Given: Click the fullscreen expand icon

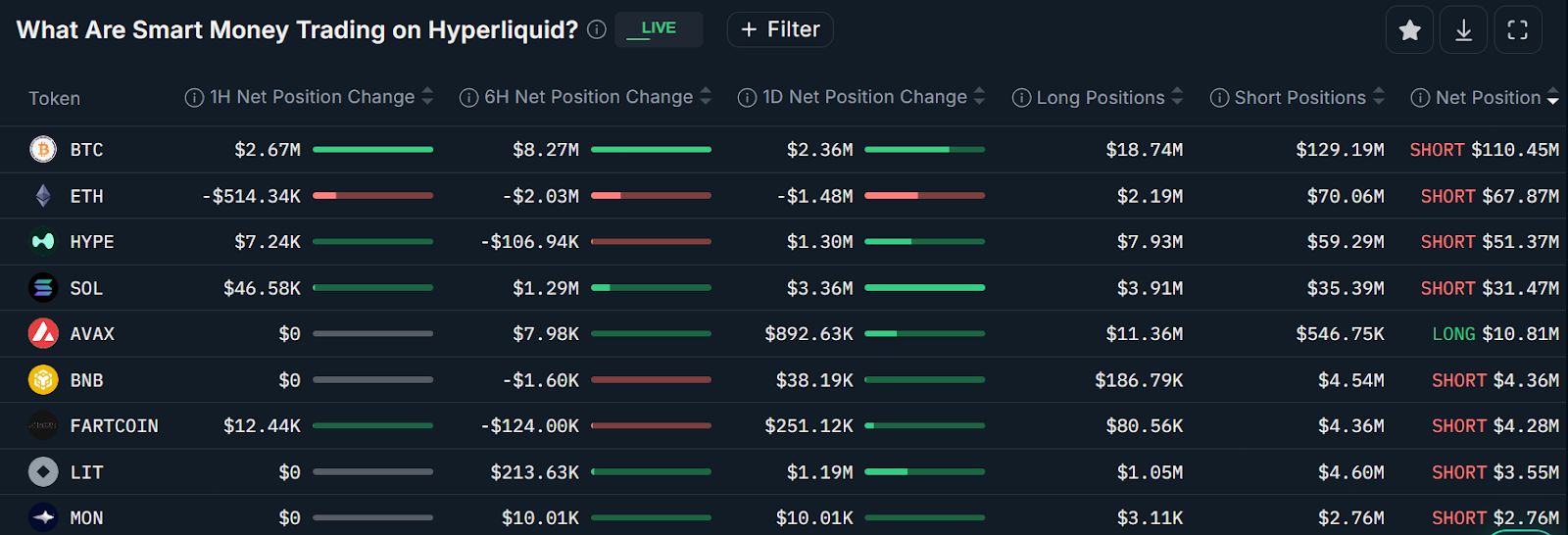Looking at the screenshot, I should coord(1517,30).
